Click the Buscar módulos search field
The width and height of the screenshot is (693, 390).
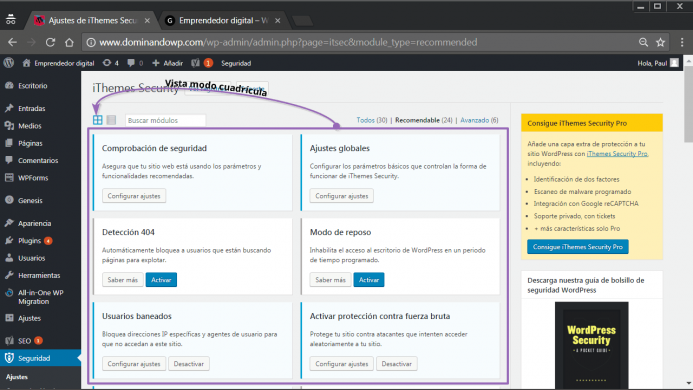pyautogui.click(x=165, y=120)
